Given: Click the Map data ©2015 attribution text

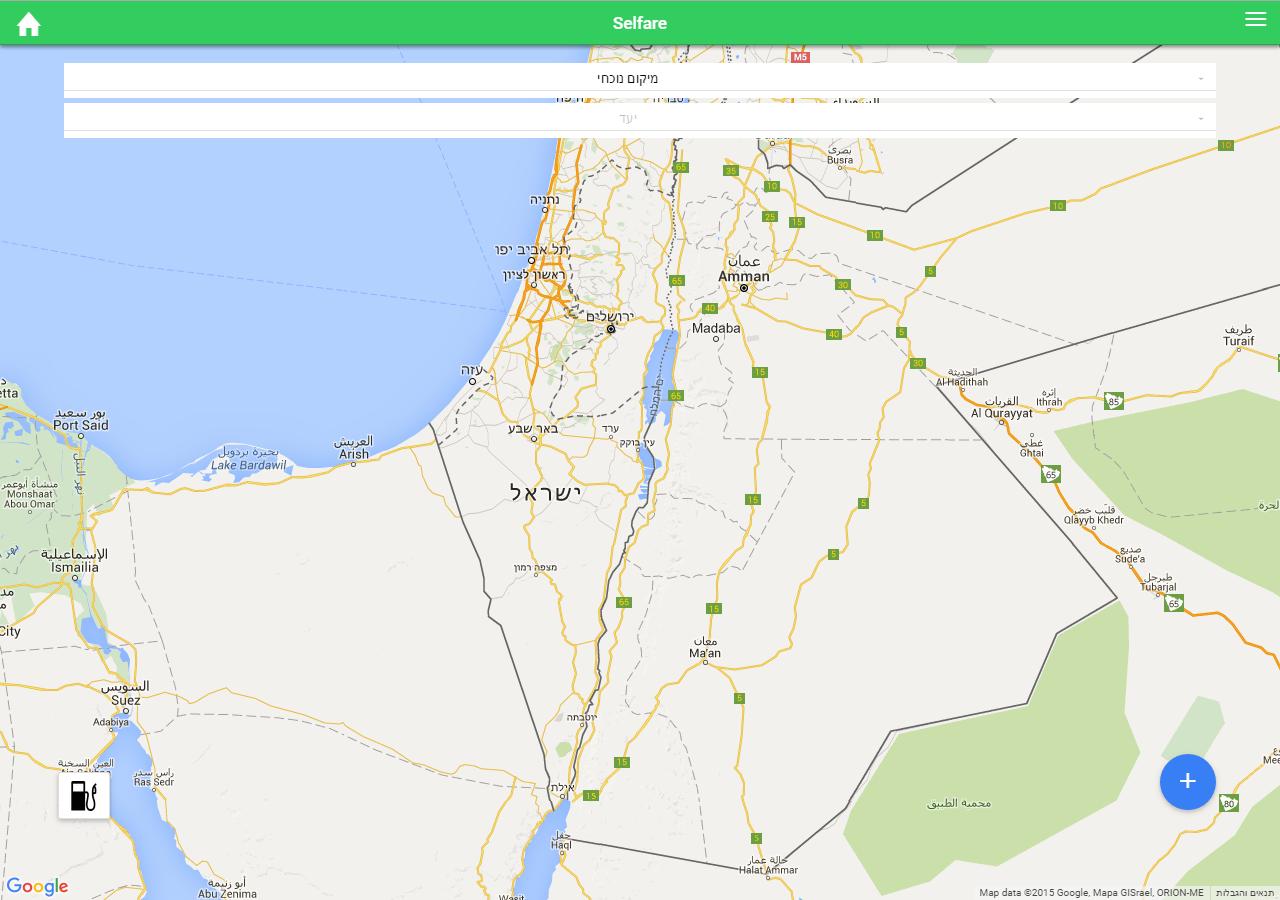Looking at the screenshot, I should [1091, 893].
